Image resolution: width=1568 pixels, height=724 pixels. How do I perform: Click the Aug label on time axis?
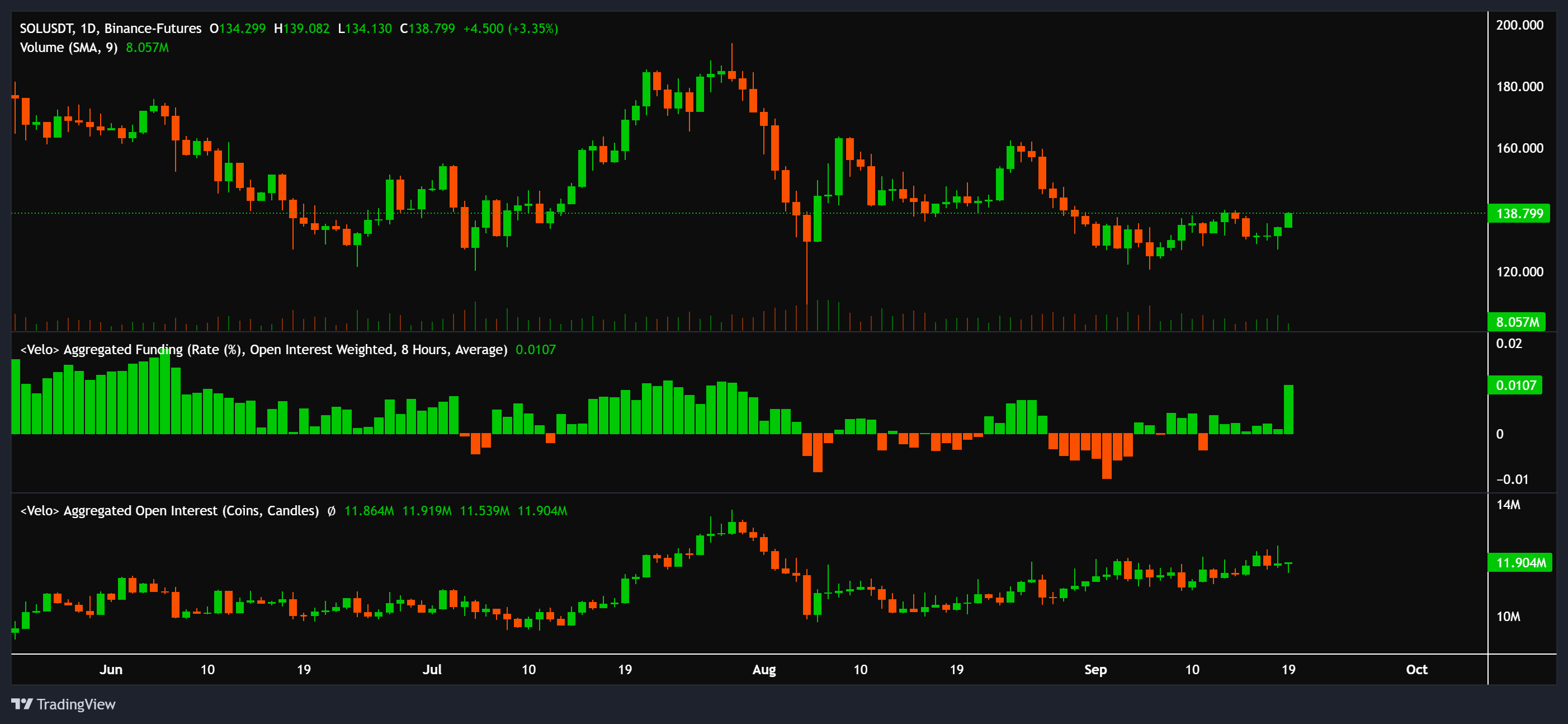click(x=764, y=670)
